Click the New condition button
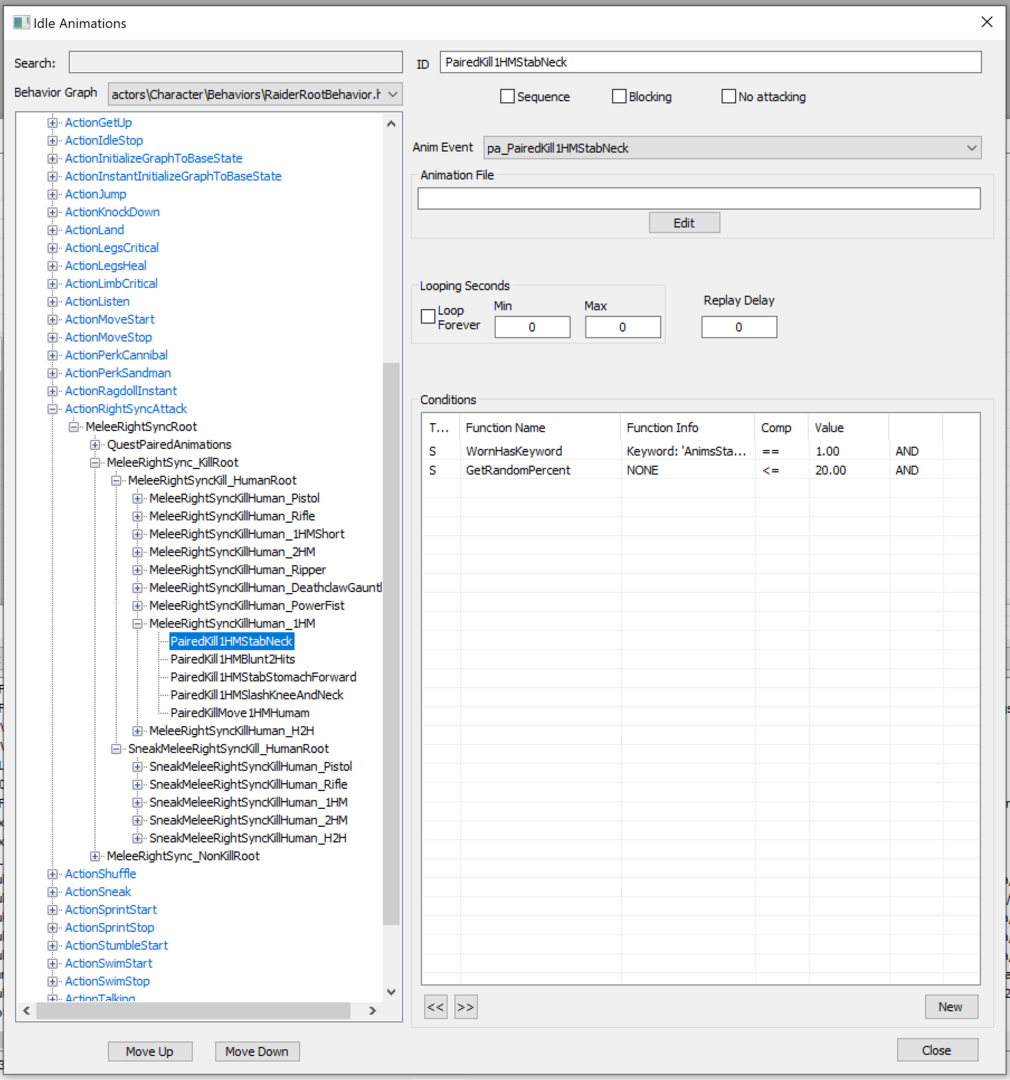 pos(951,1007)
